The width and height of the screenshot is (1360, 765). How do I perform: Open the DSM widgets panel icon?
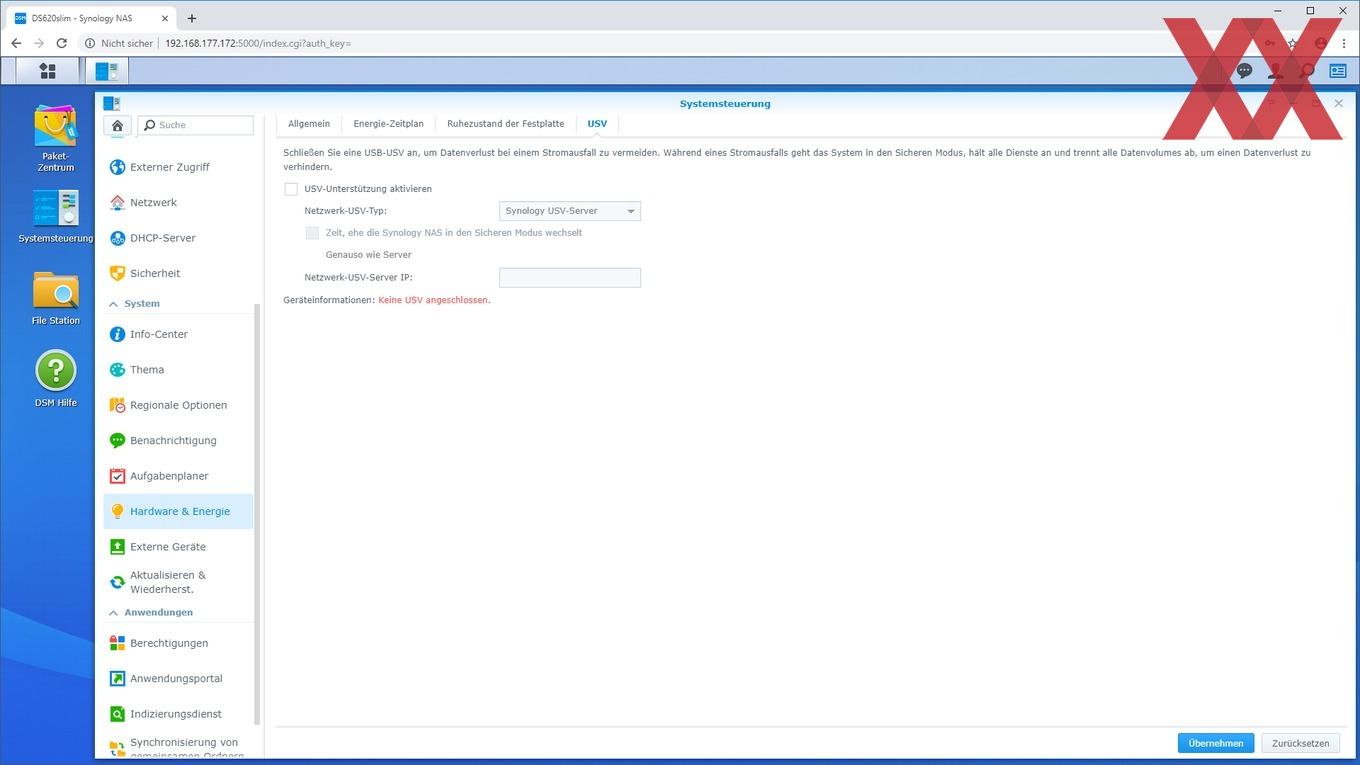coord(1338,71)
